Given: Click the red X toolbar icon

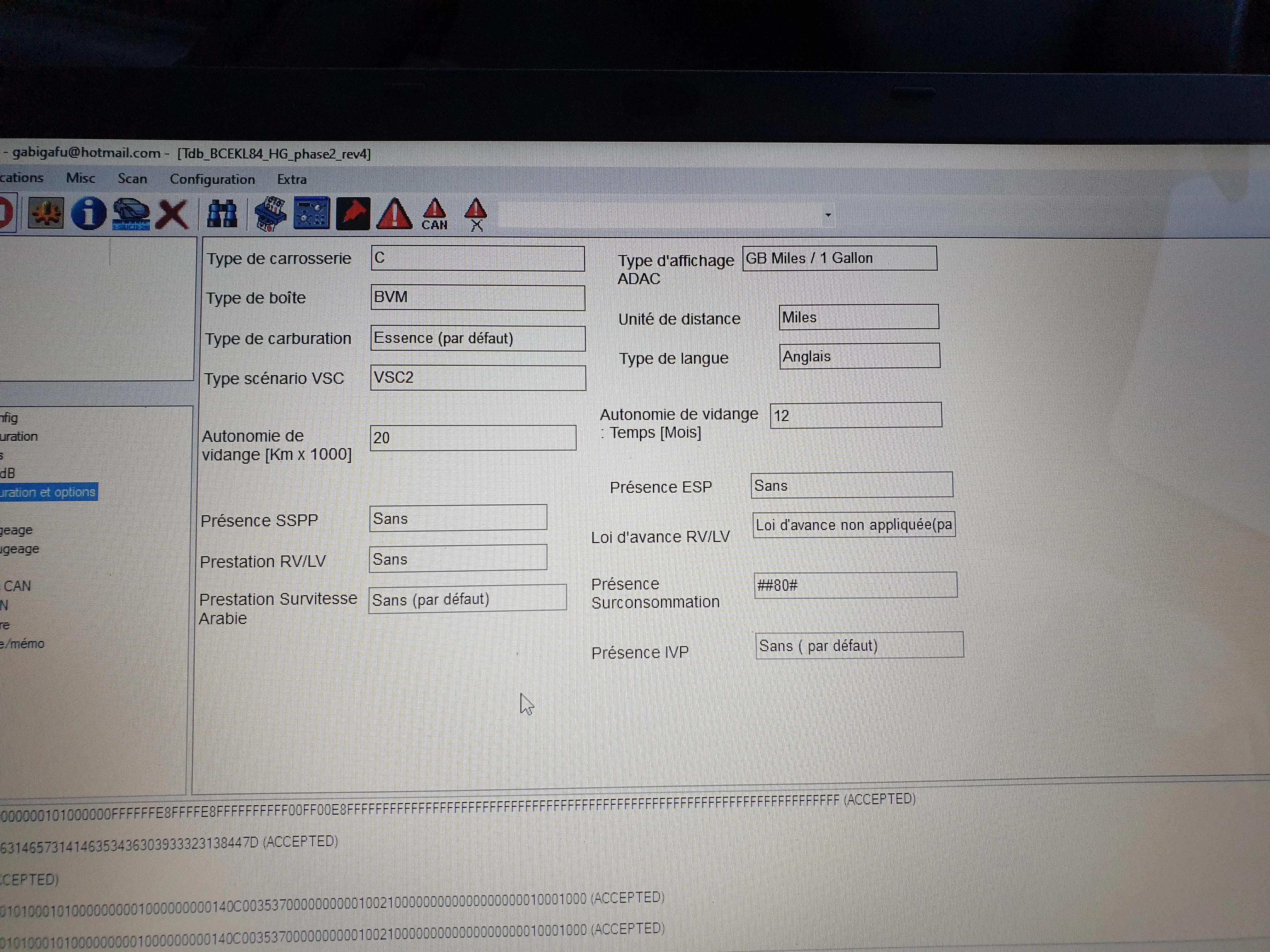Looking at the screenshot, I should click(x=172, y=215).
